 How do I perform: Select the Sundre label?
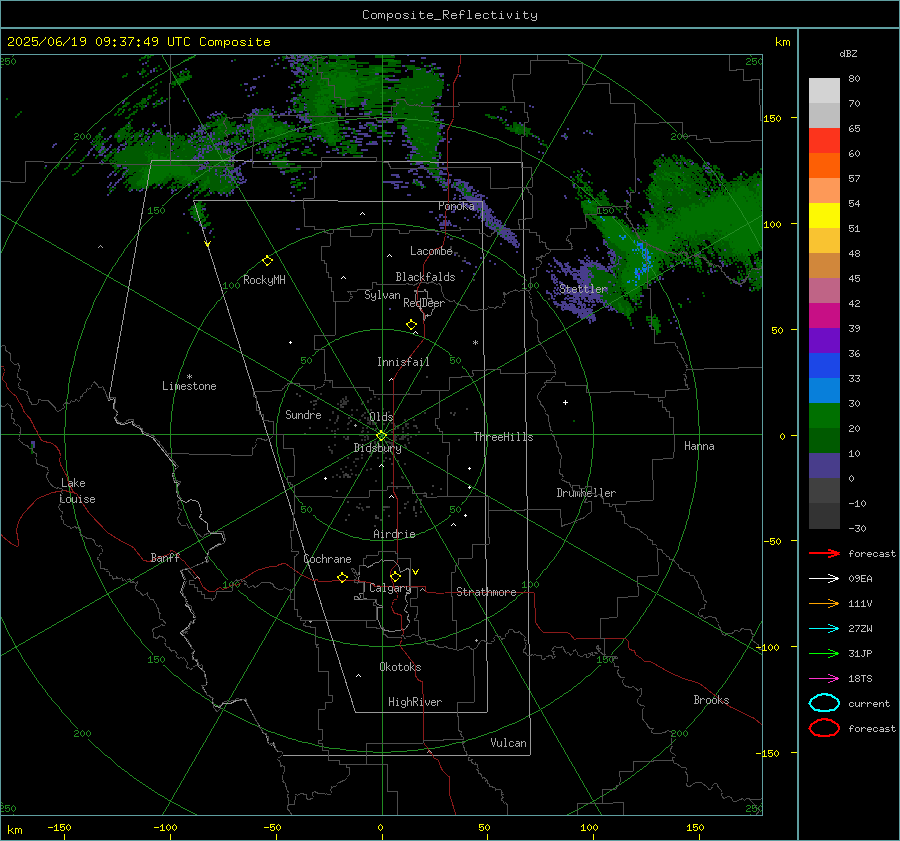point(303,414)
